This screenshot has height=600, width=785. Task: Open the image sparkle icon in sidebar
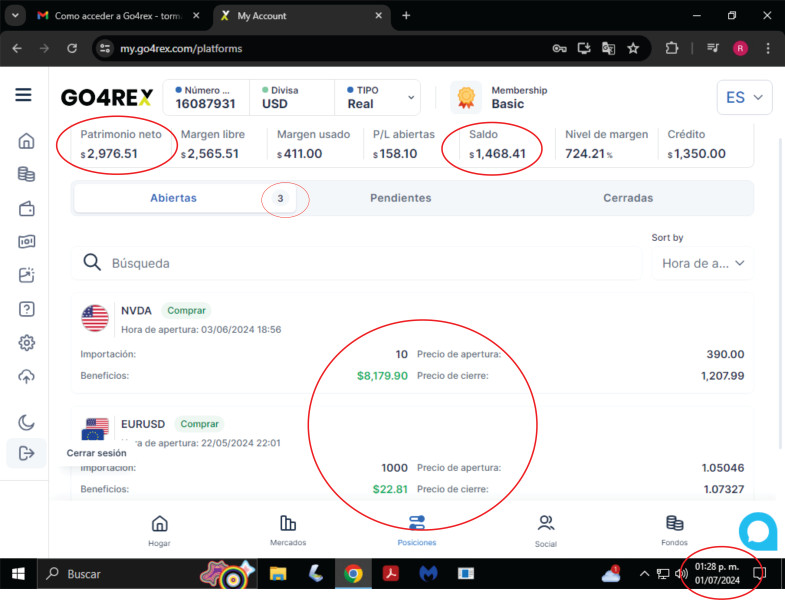[x=26, y=275]
